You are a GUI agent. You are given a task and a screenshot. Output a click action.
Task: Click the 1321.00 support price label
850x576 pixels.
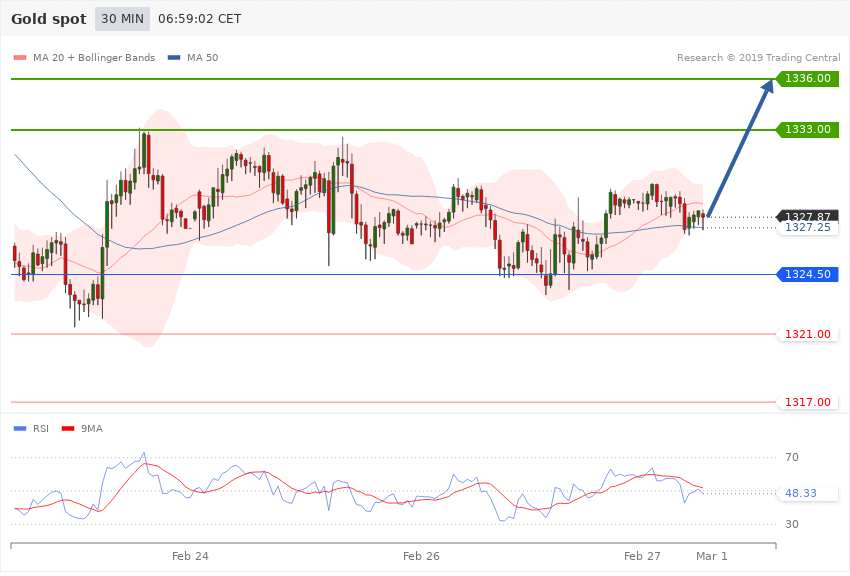tap(808, 334)
